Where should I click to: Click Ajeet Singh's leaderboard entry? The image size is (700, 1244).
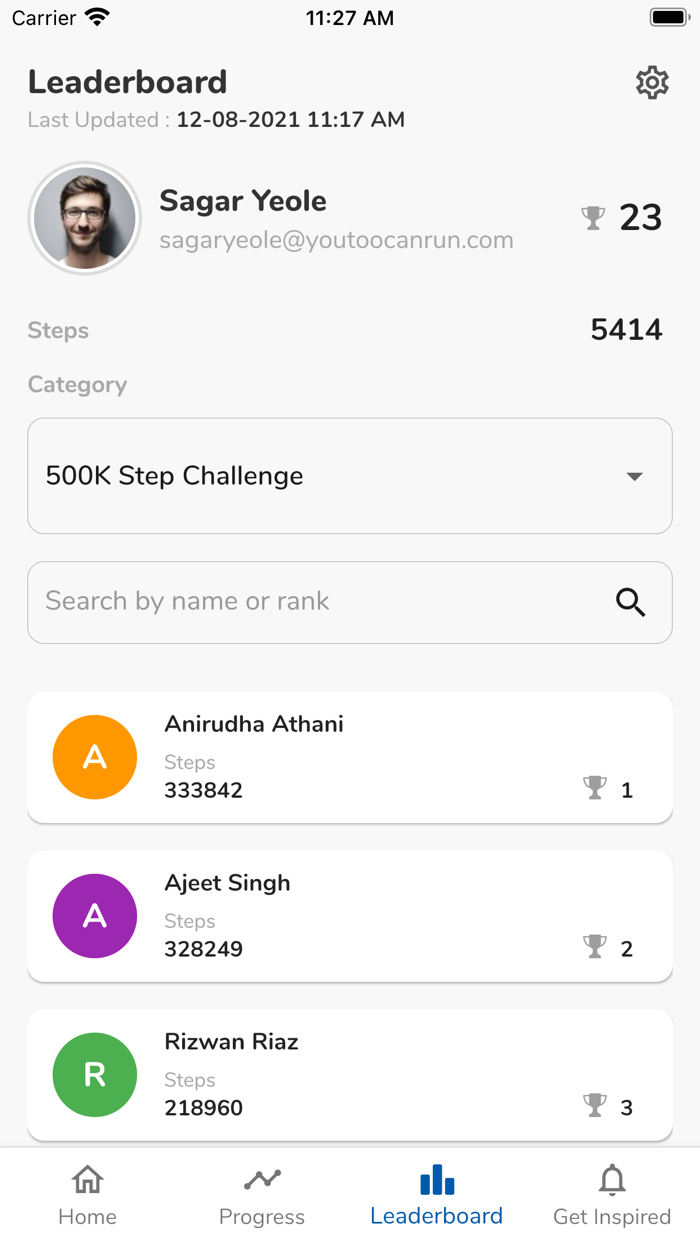click(x=350, y=915)
